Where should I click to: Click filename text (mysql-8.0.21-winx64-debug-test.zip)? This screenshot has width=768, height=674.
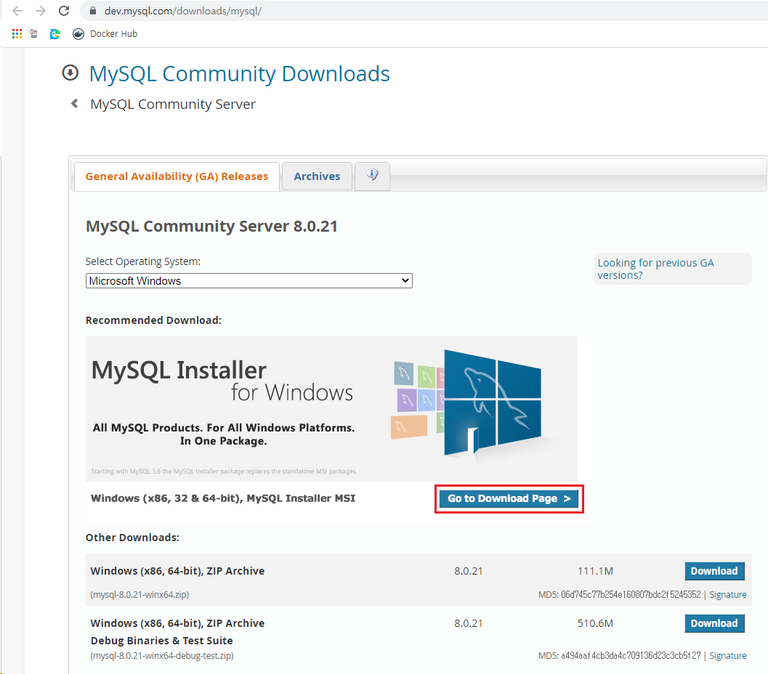(162, 656)
